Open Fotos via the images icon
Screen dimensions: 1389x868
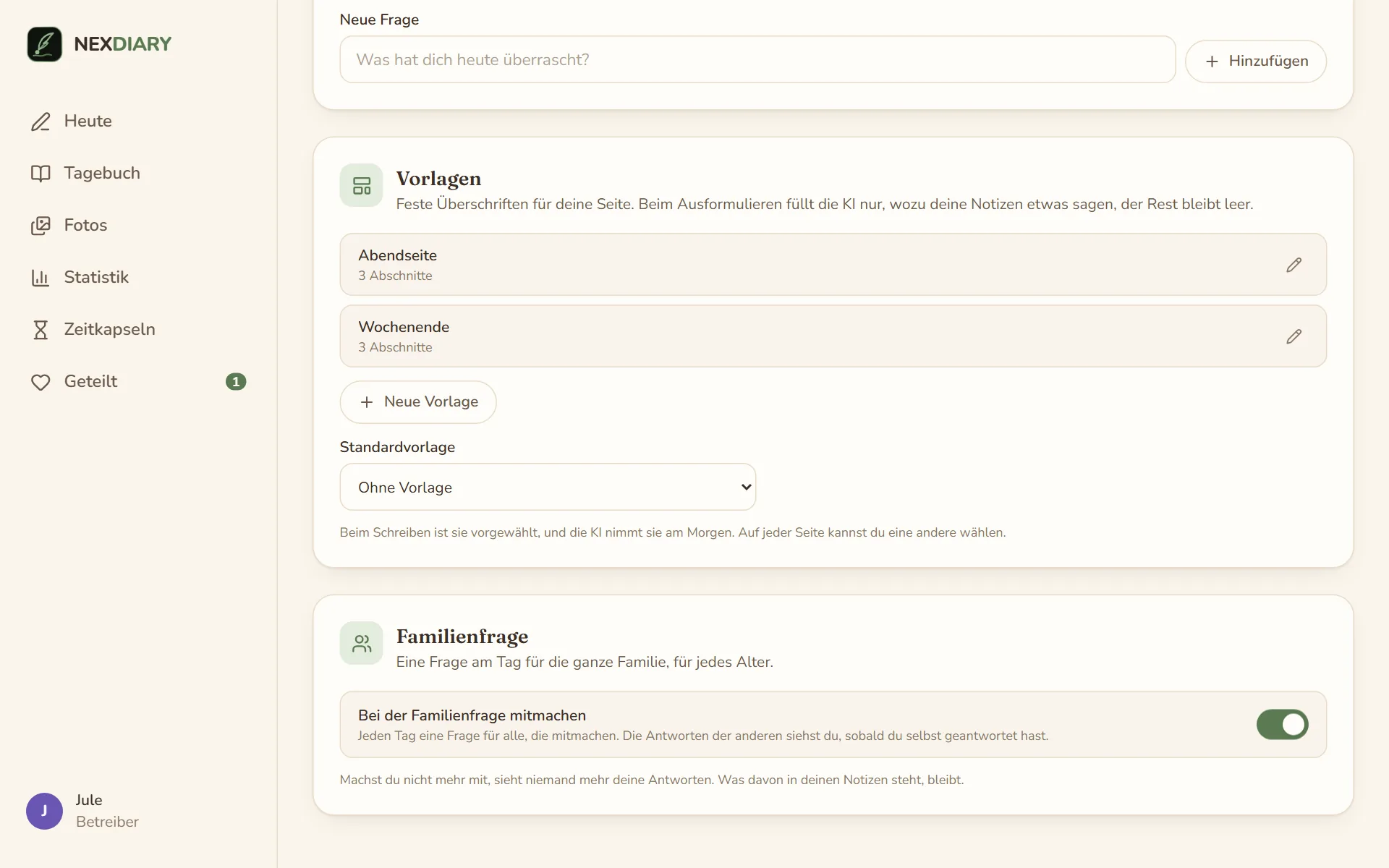(41, 226)
